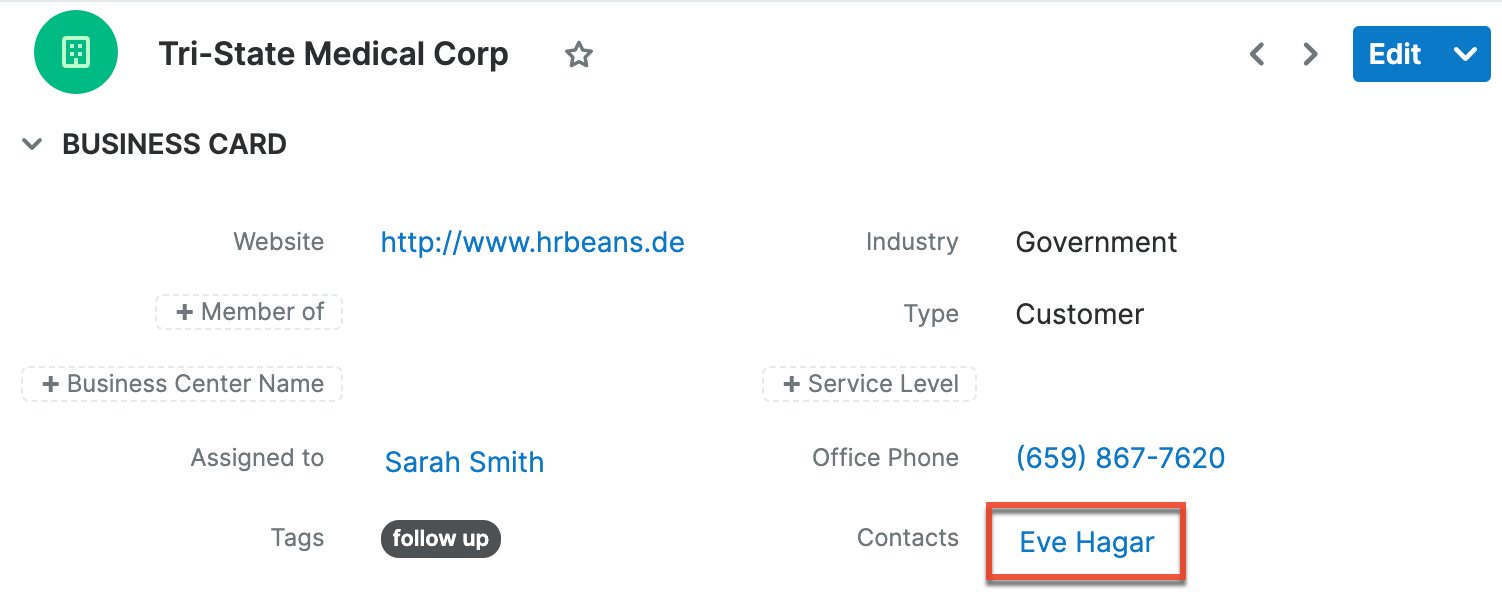Go to previous record arrow
The width and height of the screenshot is (1502, 606).
(x=1257, y=54)
